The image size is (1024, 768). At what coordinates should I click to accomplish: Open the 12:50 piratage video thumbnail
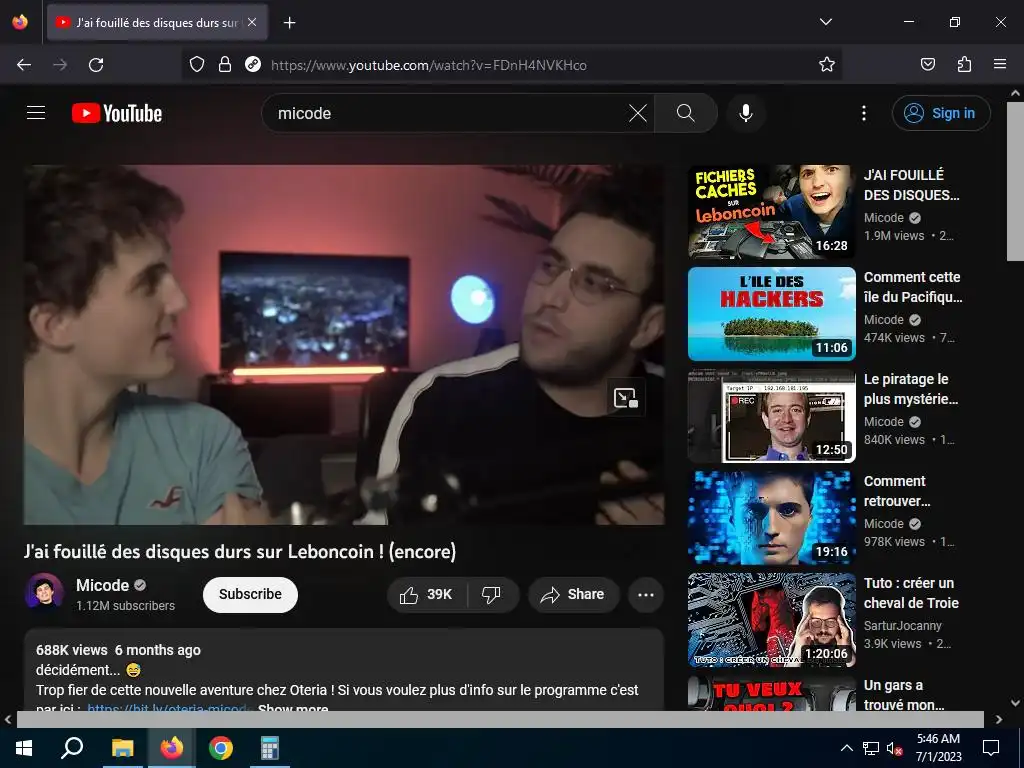point(771,416)
